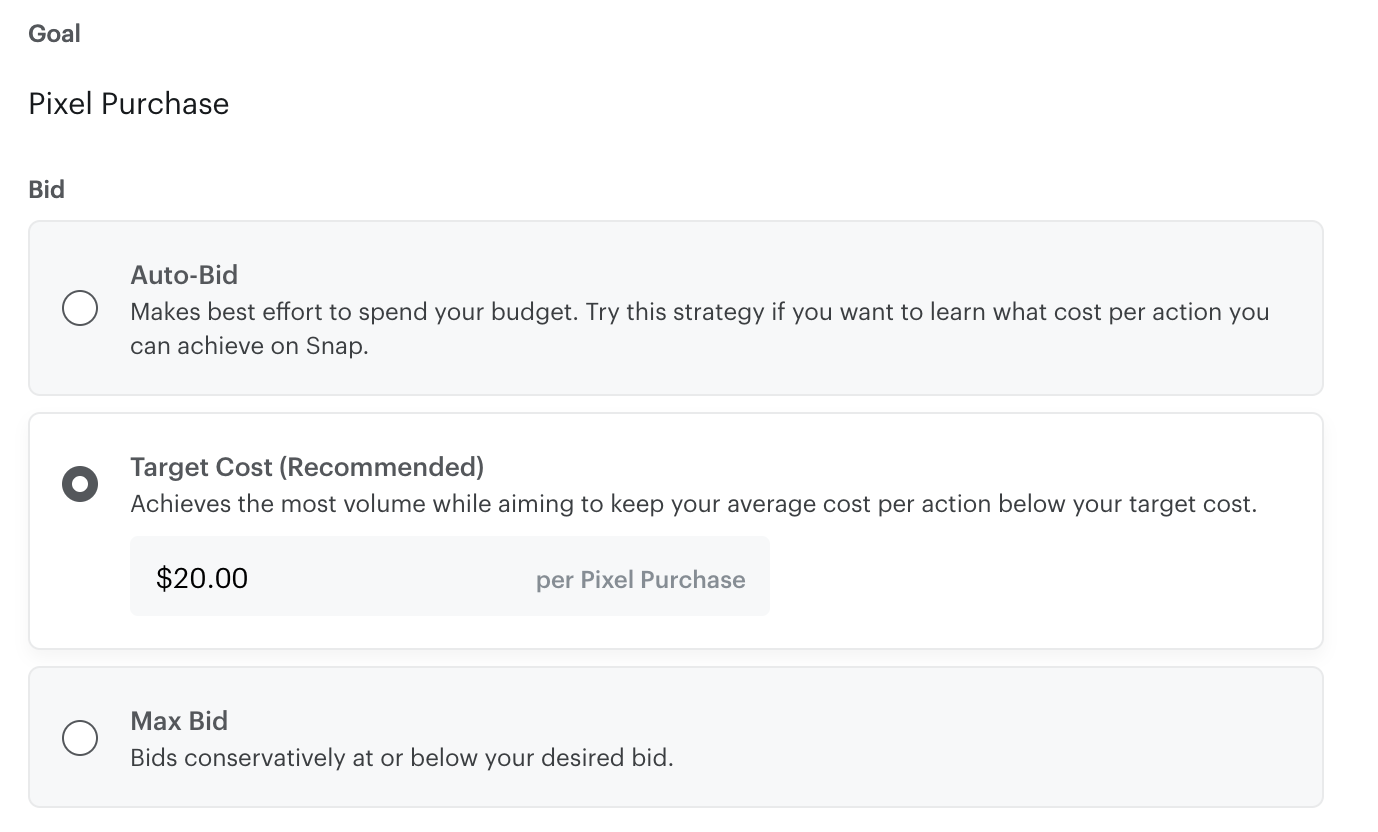Click the Max Bid option title

pos(179,721)
